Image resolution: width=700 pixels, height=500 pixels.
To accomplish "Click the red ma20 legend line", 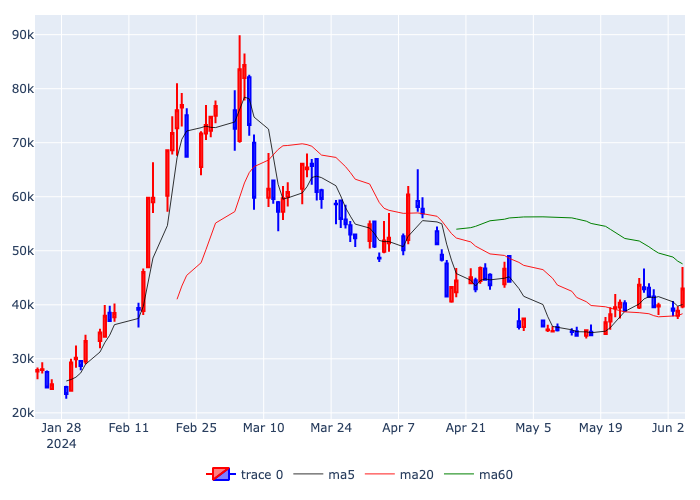I will (380, 474).
